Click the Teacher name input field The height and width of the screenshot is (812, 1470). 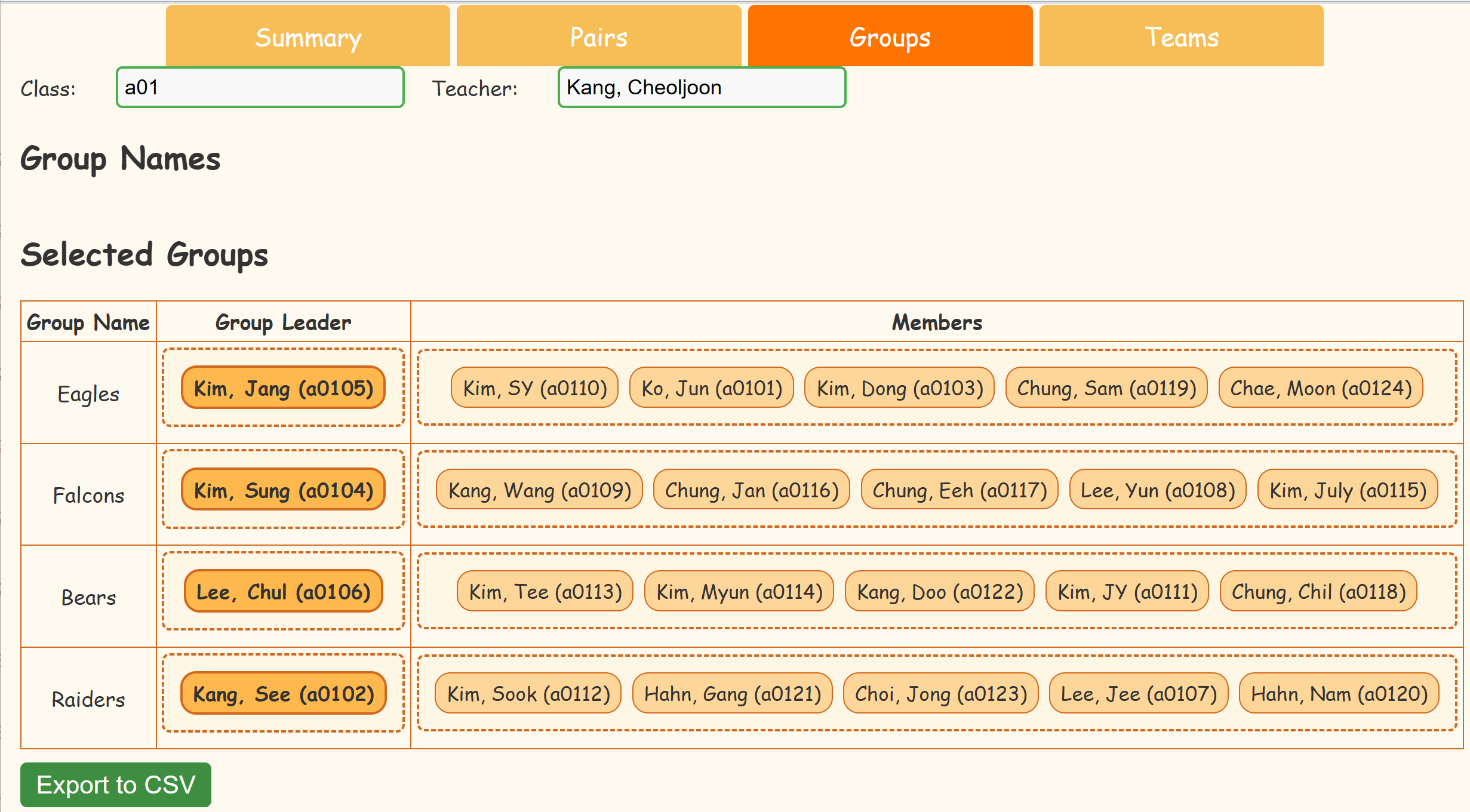tap(702, 88)
